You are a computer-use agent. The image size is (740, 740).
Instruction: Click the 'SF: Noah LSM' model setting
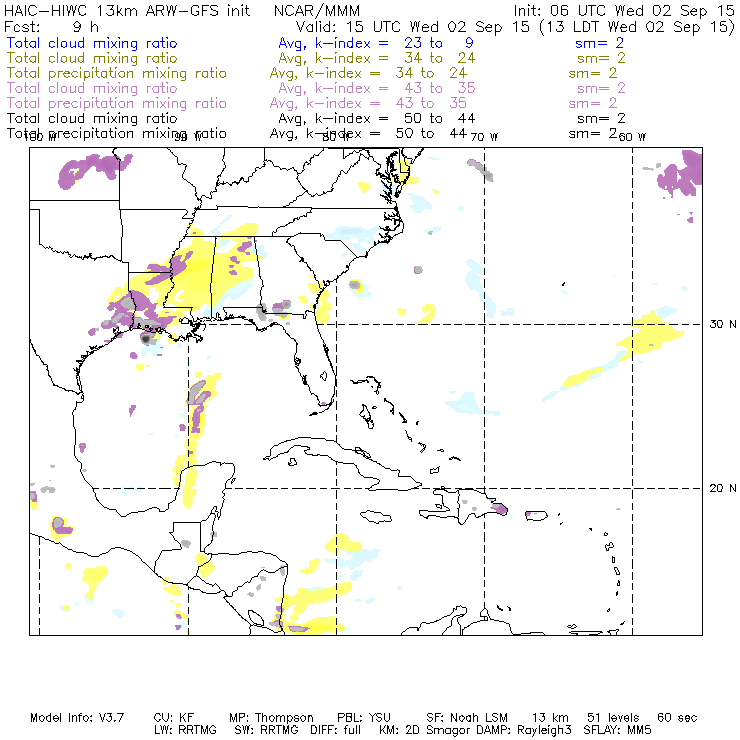467,718
